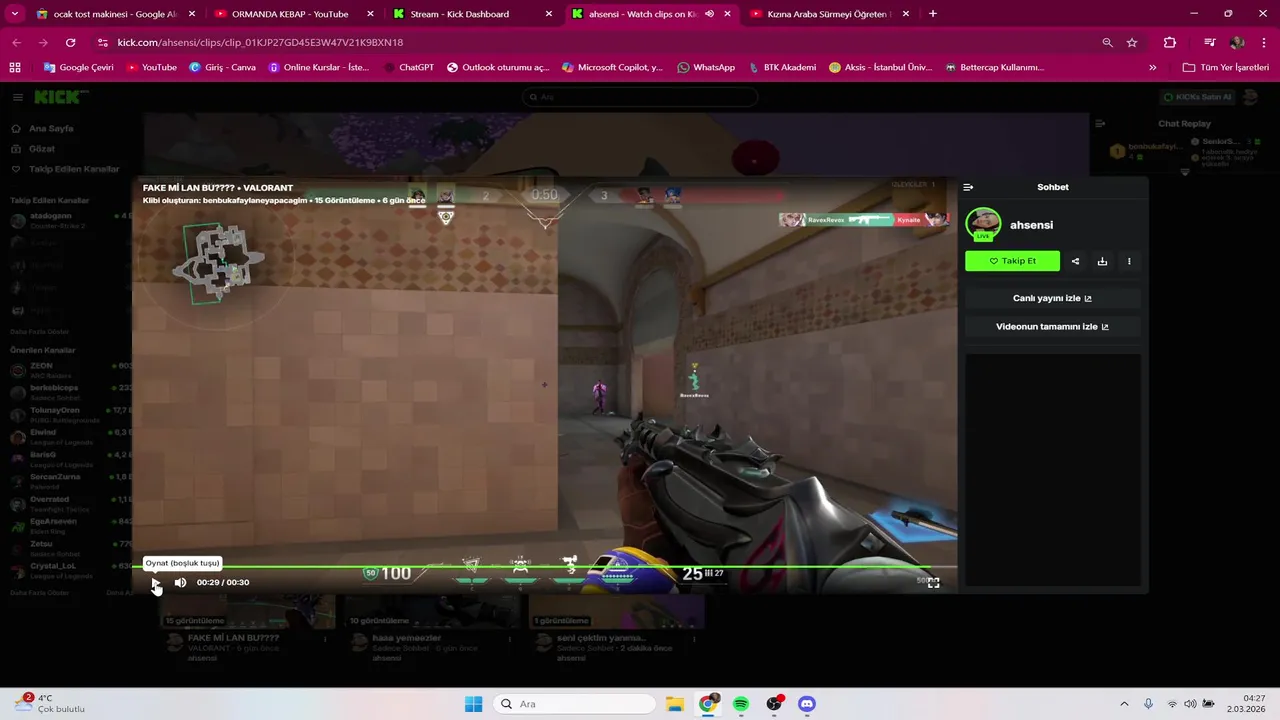
Task: Go back to previous page
Action: 16,42
